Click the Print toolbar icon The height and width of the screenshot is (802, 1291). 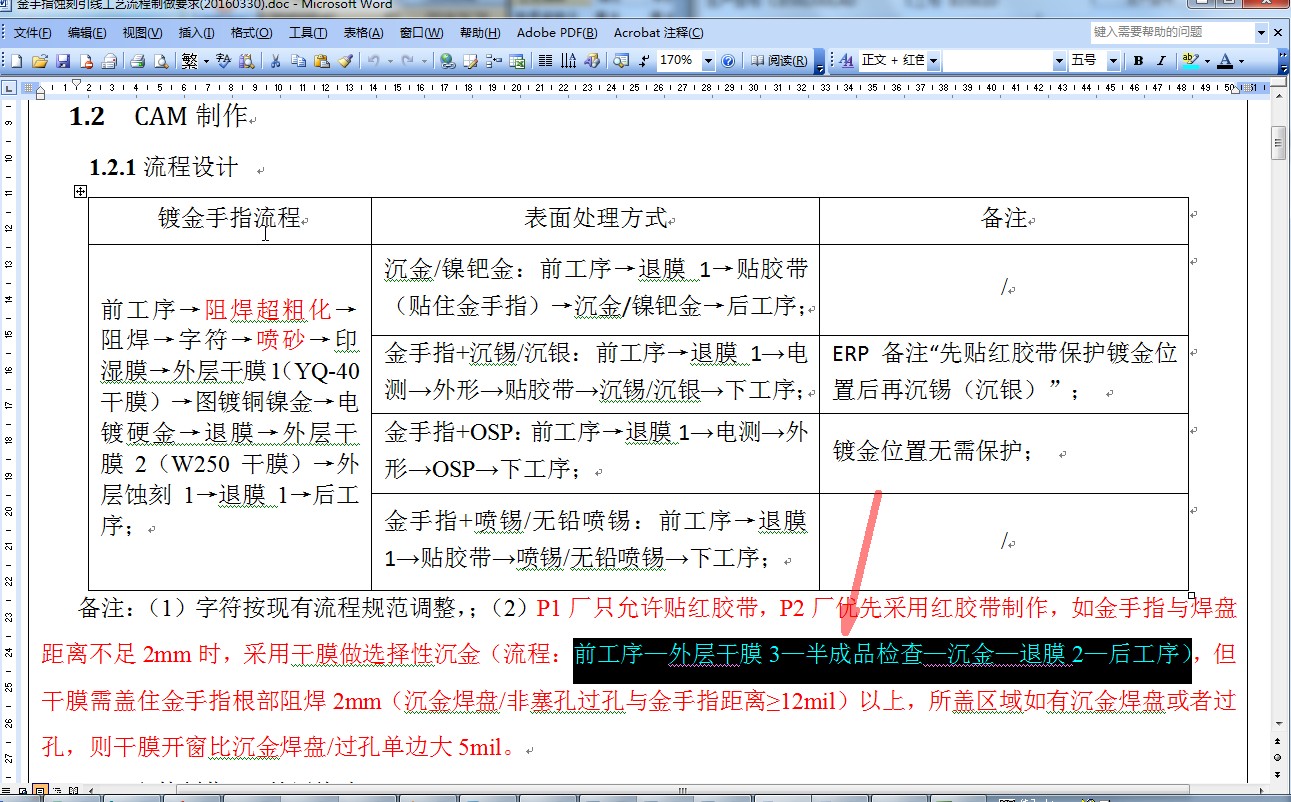(138, 61)
